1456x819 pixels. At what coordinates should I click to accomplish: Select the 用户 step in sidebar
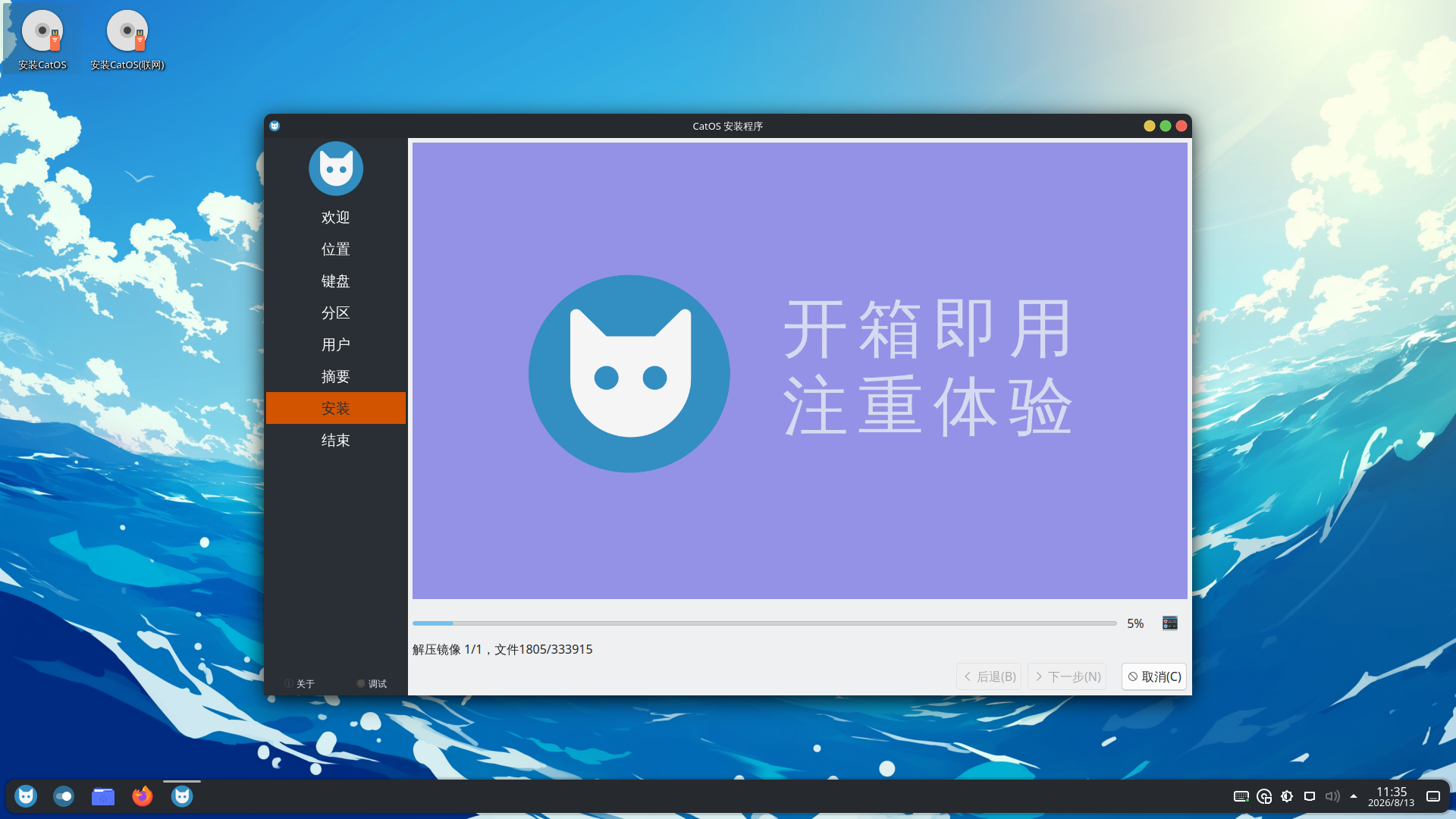click(x=336, y=345)
